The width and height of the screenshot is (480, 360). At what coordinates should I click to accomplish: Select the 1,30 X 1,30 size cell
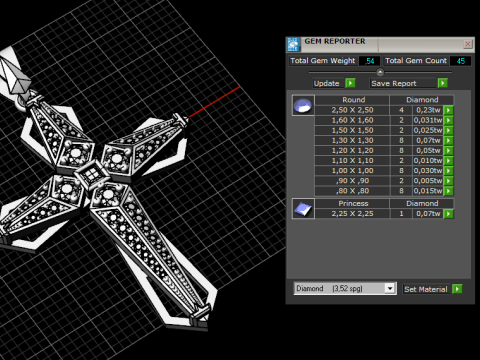tap(352, 140)
